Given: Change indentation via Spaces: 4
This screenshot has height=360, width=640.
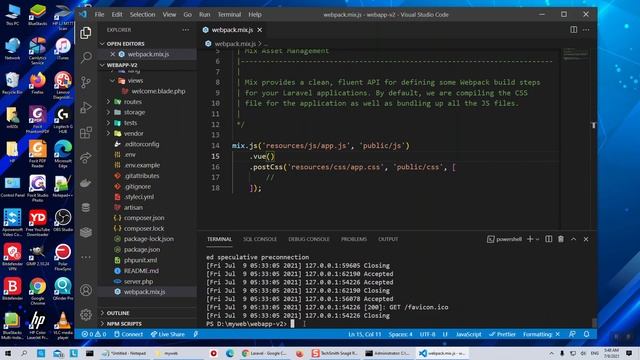Looking at the screenshot, I should (x=400, y=334).
